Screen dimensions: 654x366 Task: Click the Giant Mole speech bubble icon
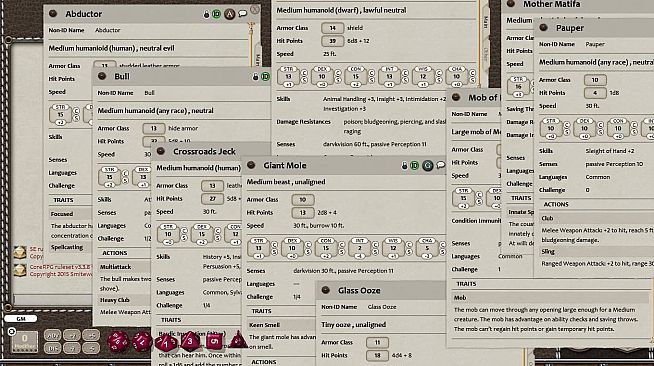pyautogui.click(x=440, y=165)
